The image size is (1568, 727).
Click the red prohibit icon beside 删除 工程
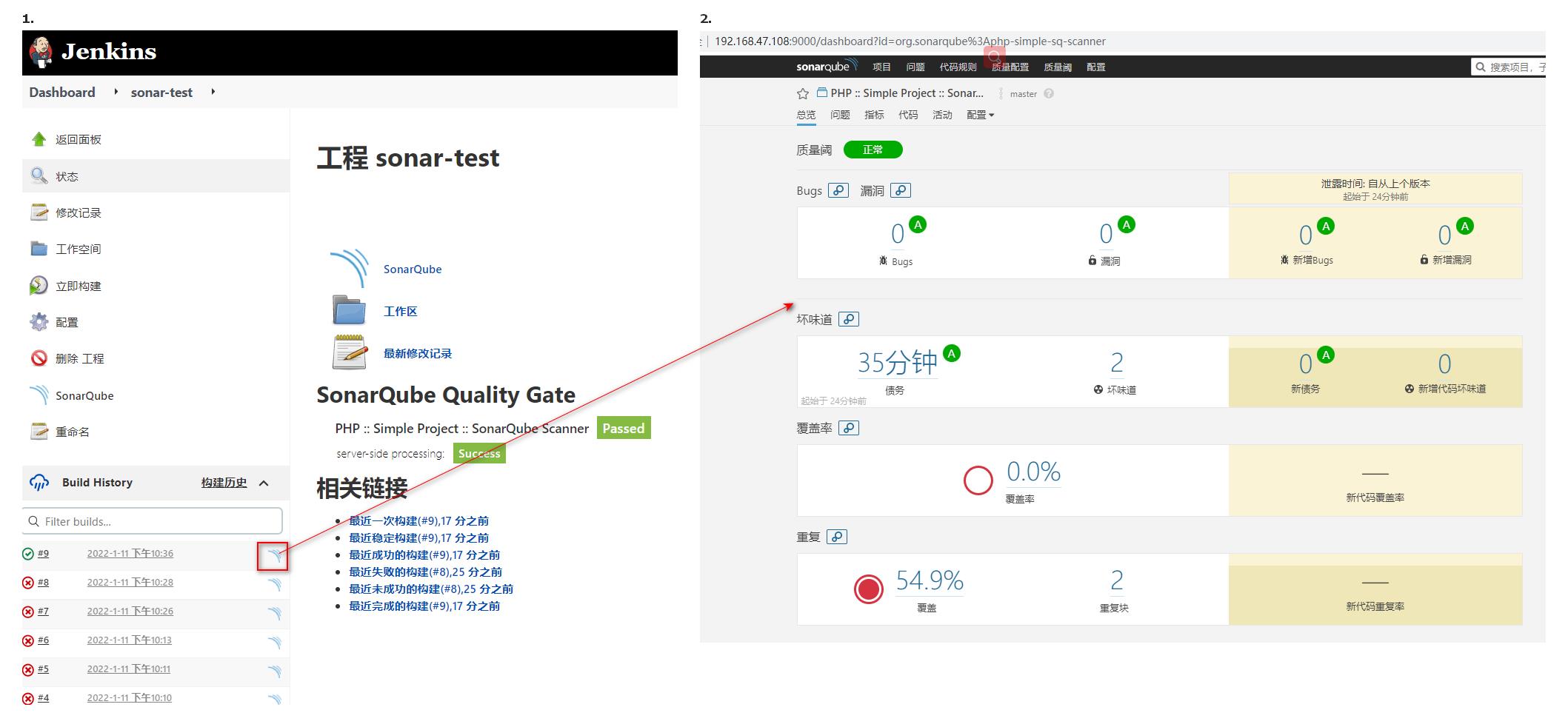pos(39,358)
